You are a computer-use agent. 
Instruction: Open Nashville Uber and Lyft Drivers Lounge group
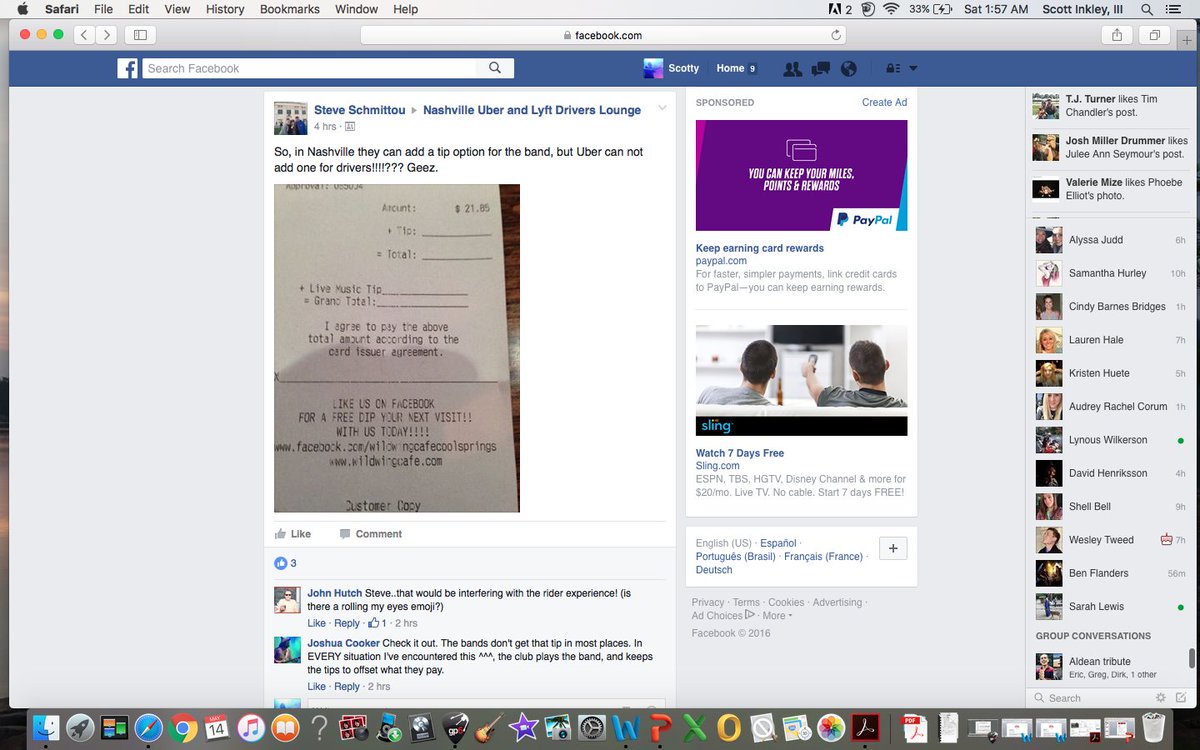click(532, 110)
